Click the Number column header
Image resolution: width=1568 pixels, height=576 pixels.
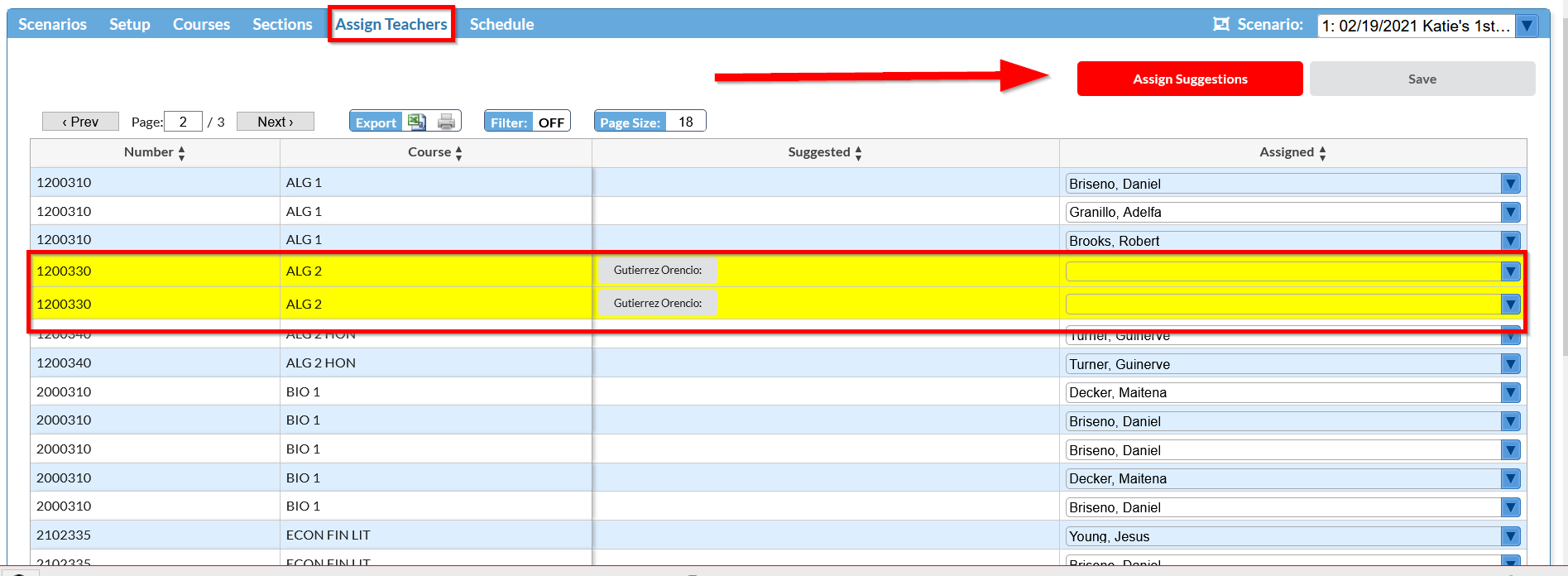[x=155, y=152]
